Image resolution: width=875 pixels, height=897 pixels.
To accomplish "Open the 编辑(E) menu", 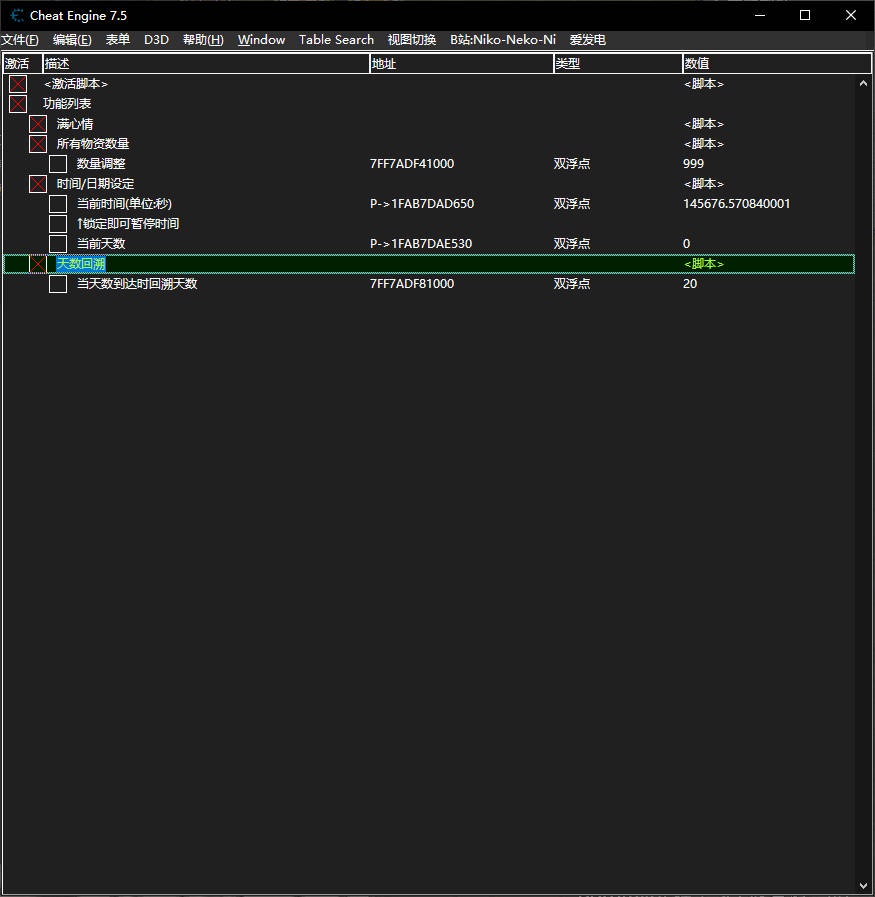I will 72,40.
